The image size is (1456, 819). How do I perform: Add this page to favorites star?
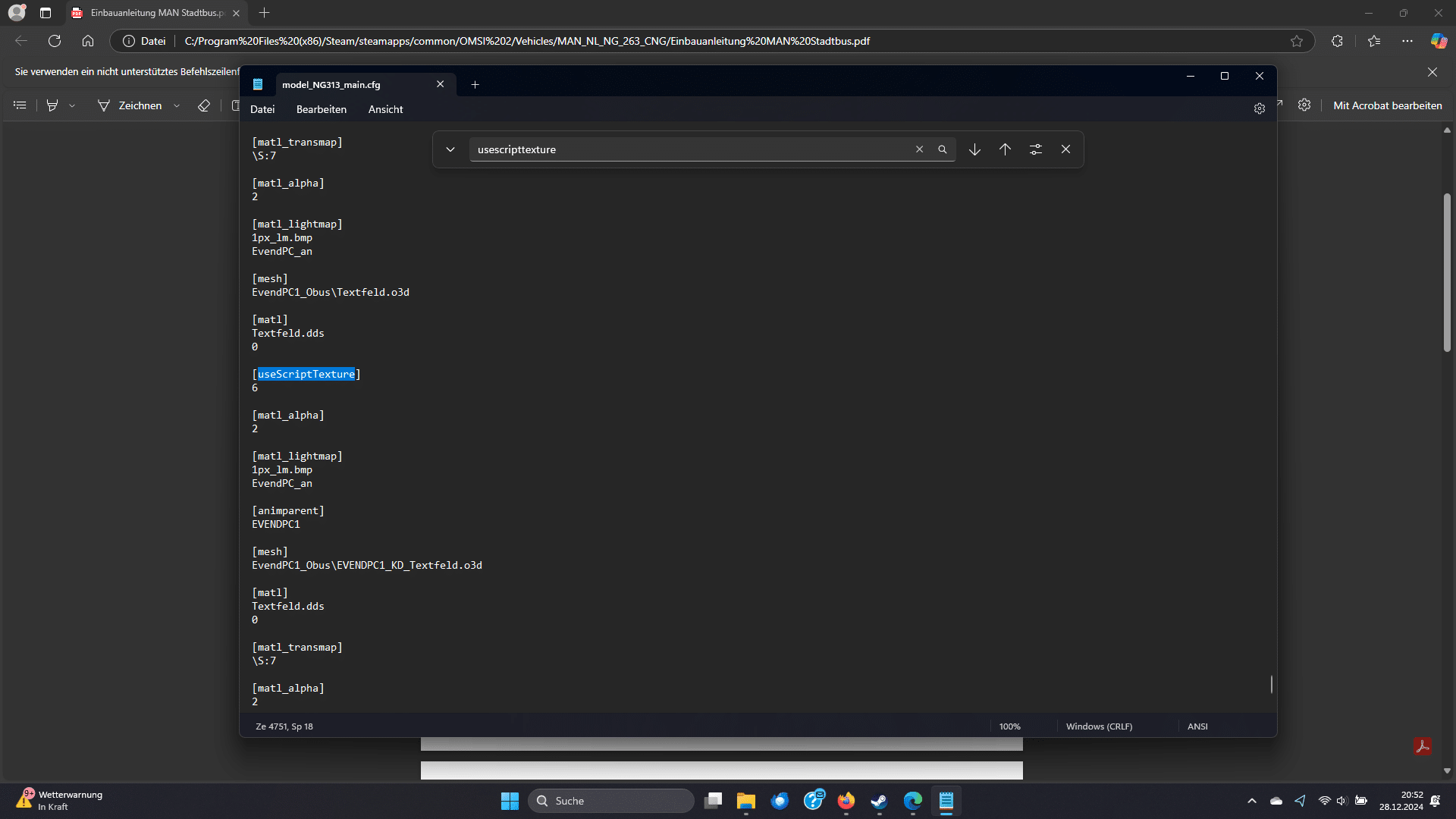1297,41
